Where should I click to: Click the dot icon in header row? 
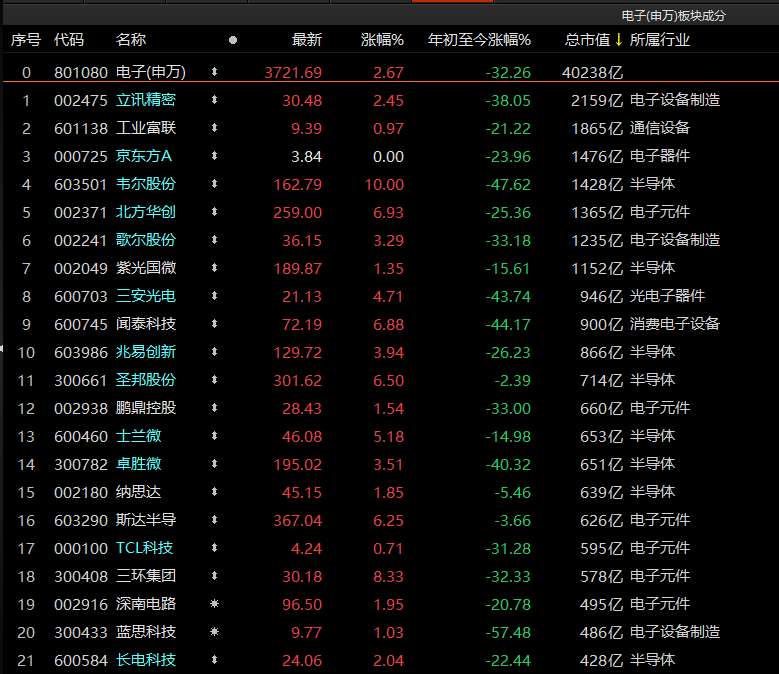[x=233, y=40]
